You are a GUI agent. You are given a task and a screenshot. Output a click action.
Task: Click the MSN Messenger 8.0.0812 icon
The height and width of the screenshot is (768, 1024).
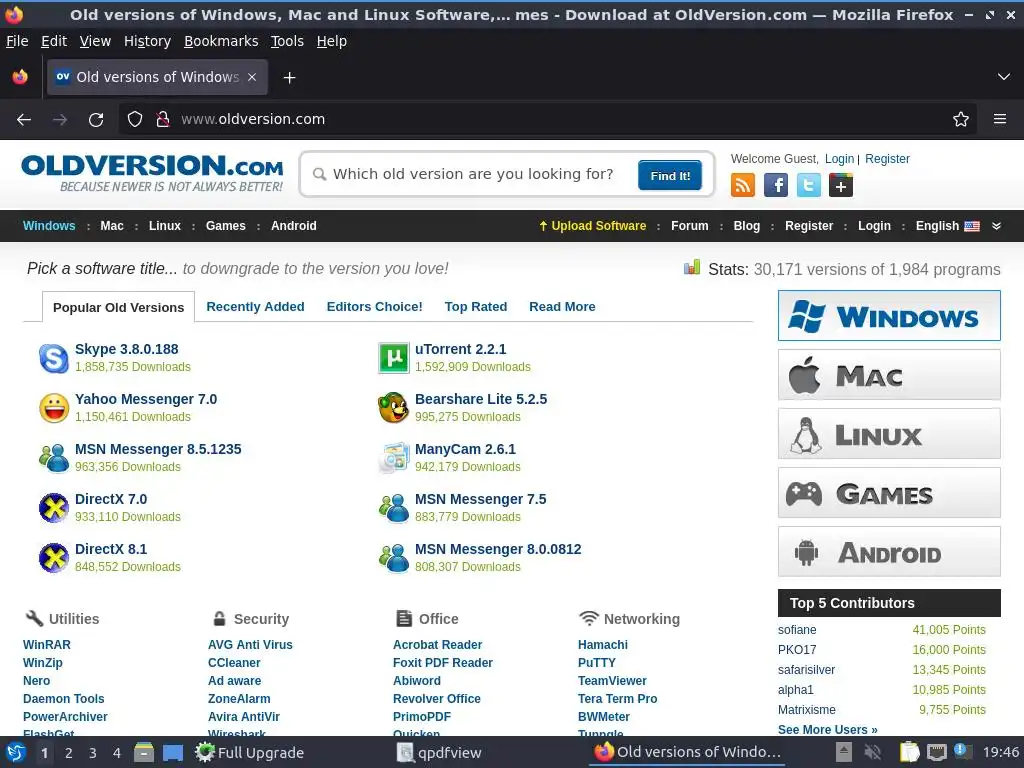(x=394, y=558)
